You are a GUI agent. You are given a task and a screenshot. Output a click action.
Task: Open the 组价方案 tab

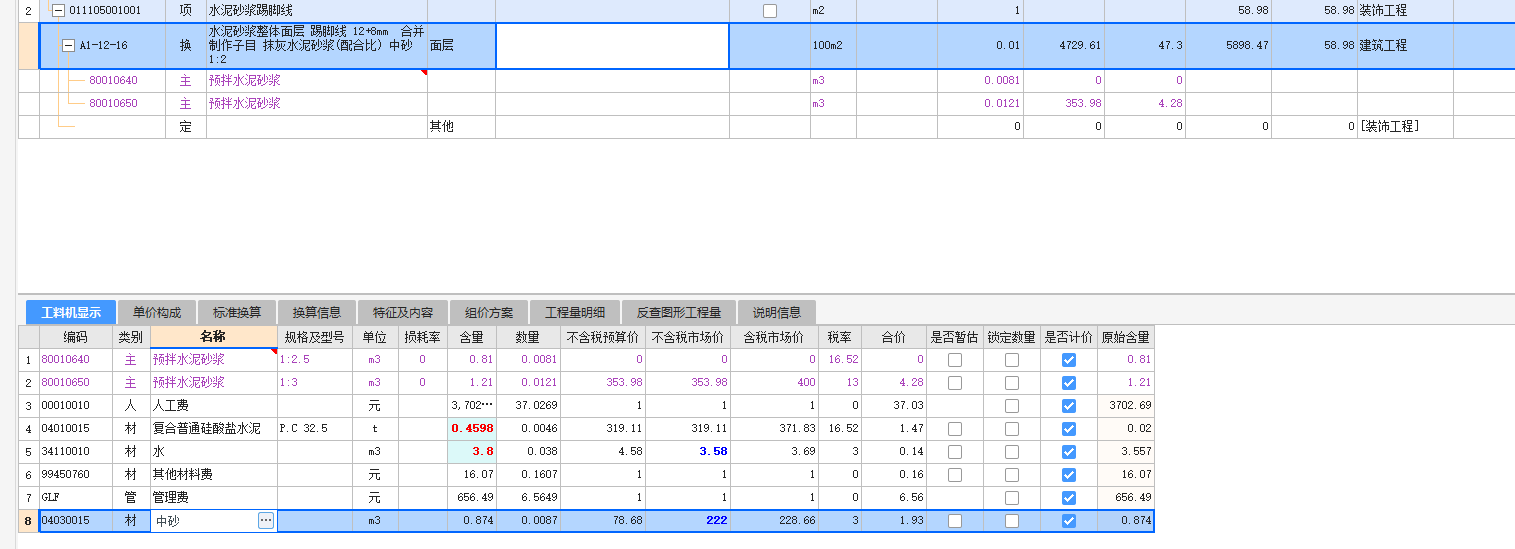pos(489,312)
